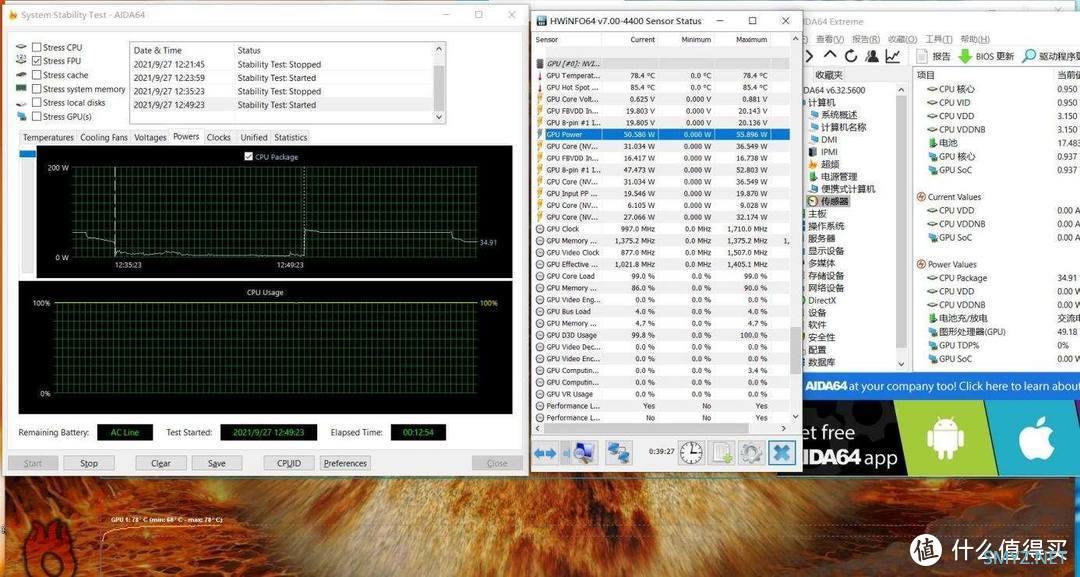Click BIOS 更新 green arrow button

pos(986,56)
